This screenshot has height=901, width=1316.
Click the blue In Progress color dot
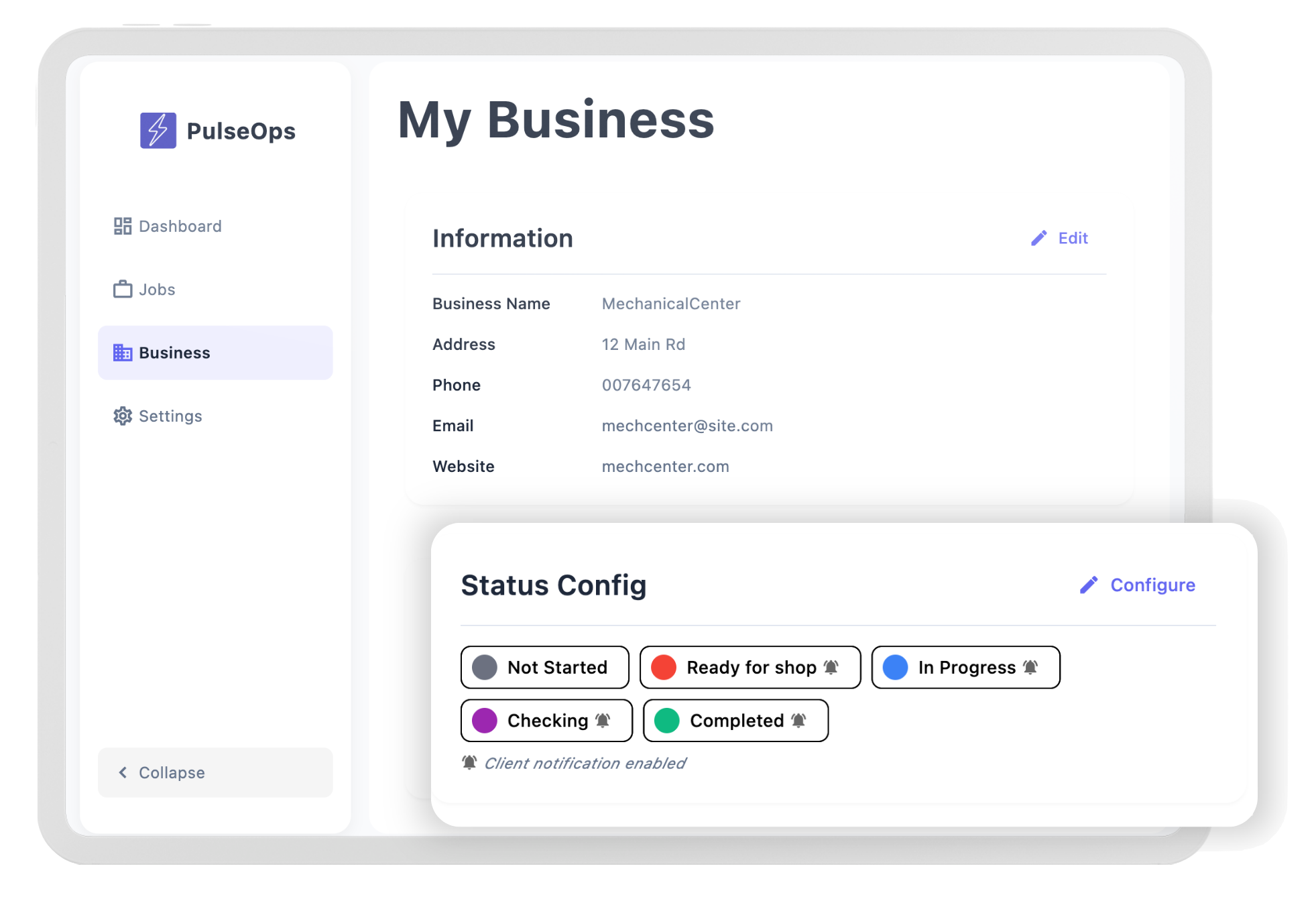pos(895,667)
